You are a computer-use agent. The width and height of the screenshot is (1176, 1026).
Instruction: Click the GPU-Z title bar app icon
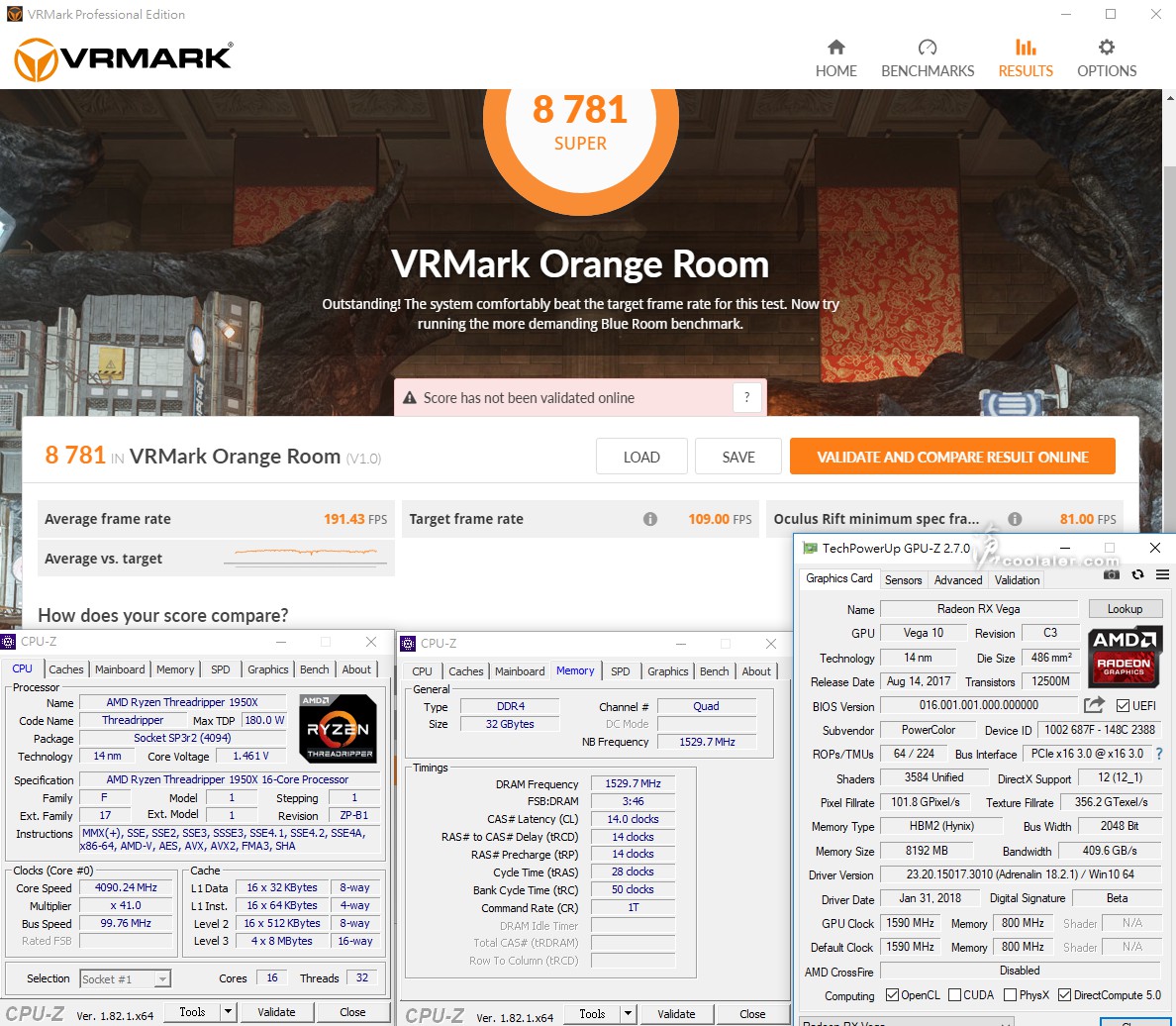click(x=810, y=548)
